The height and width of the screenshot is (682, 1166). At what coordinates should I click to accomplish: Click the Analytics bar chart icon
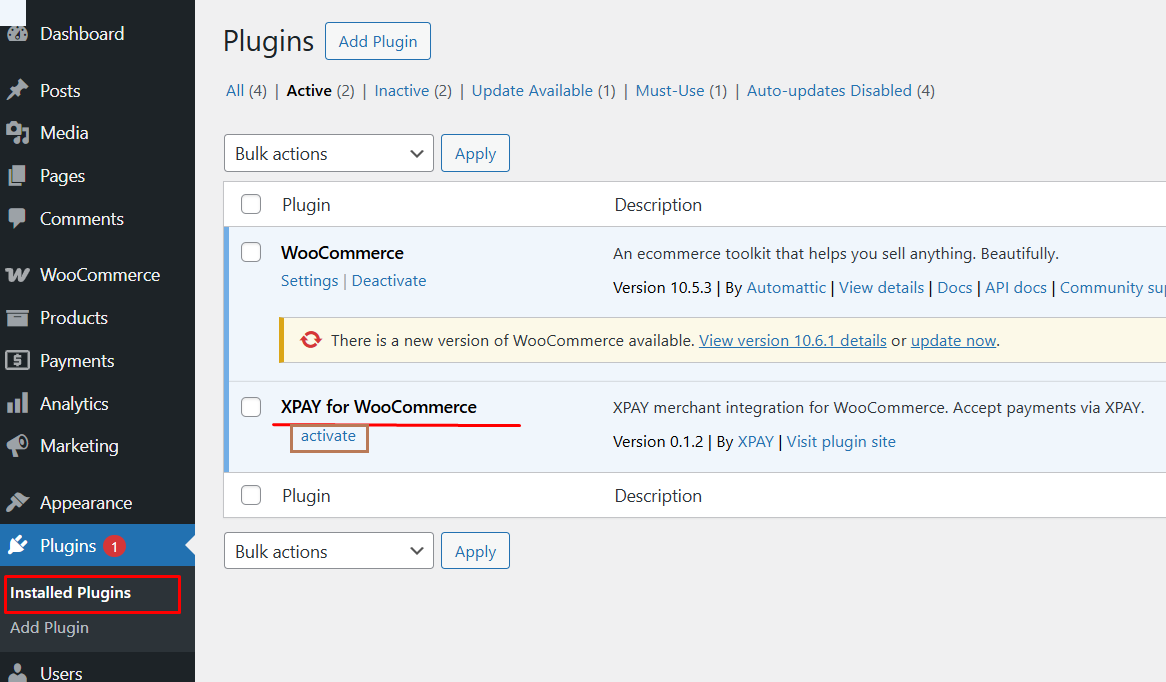pyautogui.click(x=17, y=404)
